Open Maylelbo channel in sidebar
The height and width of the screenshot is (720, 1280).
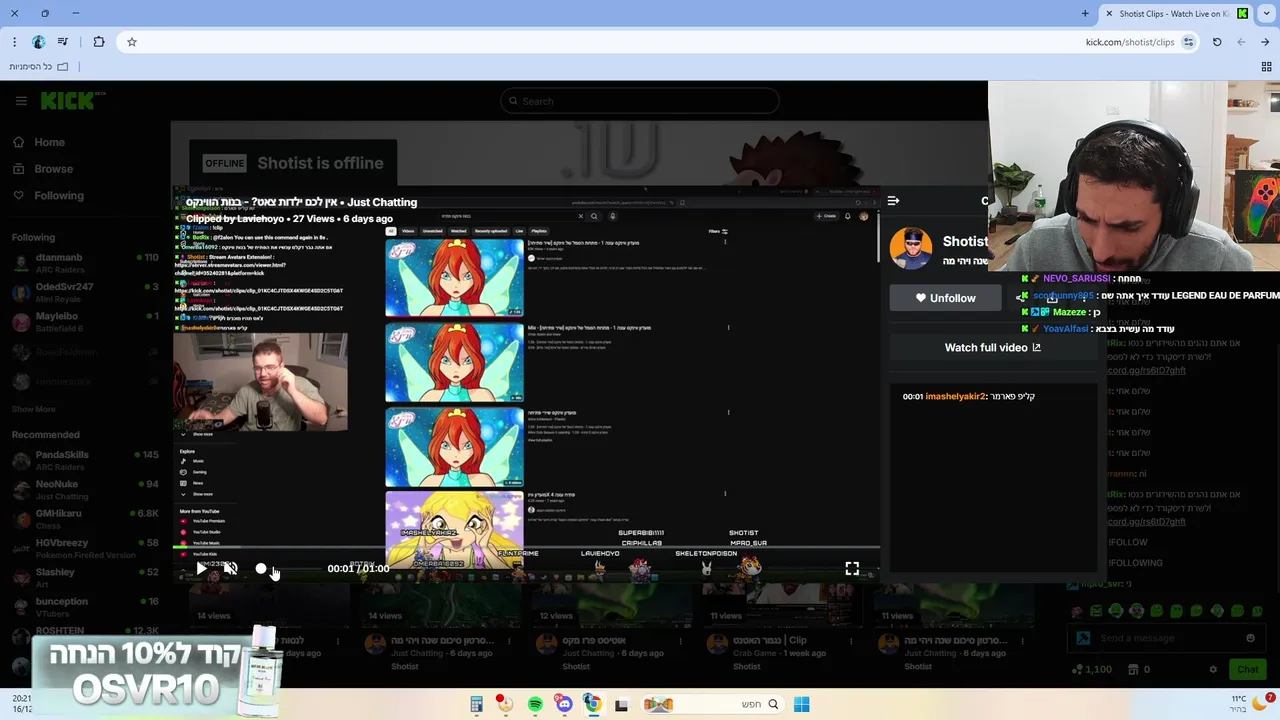click(85, 321)
